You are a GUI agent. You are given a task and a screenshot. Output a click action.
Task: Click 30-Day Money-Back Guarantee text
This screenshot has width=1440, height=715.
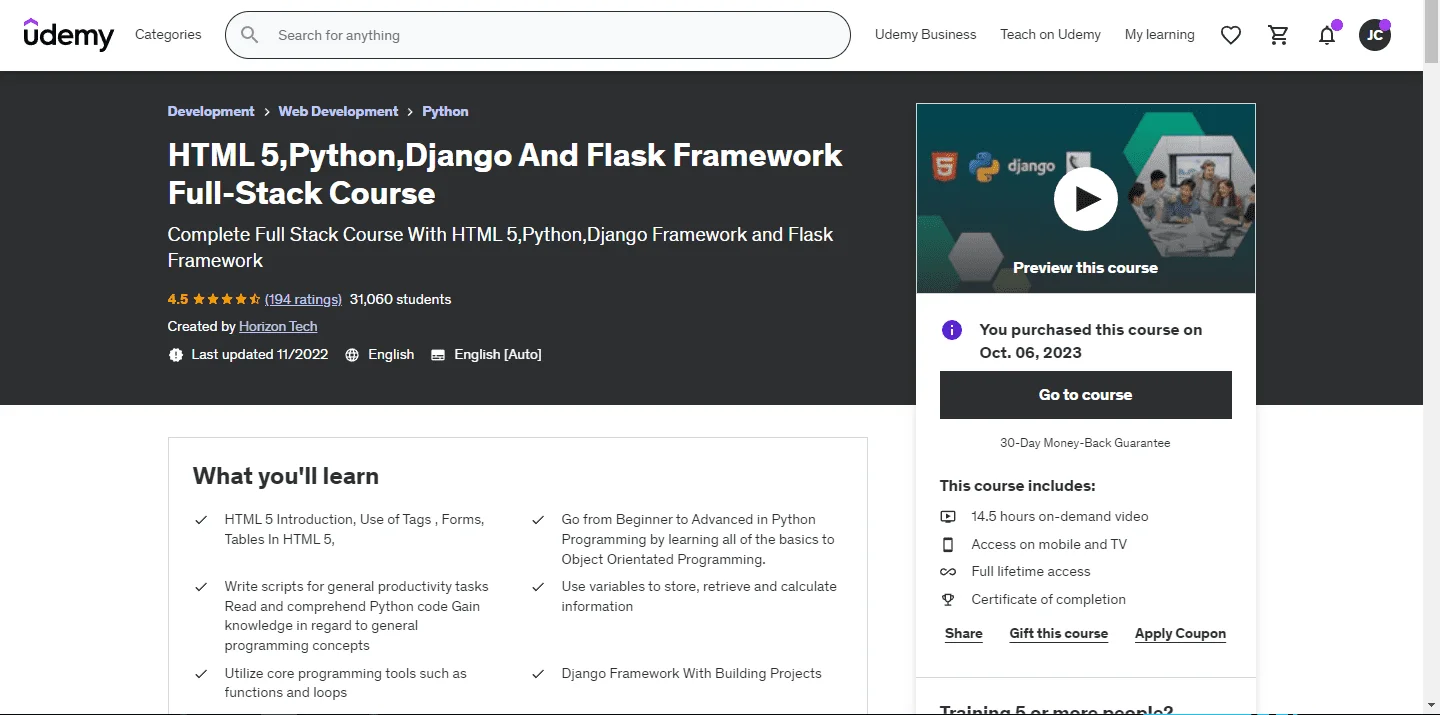[1085, 443]
